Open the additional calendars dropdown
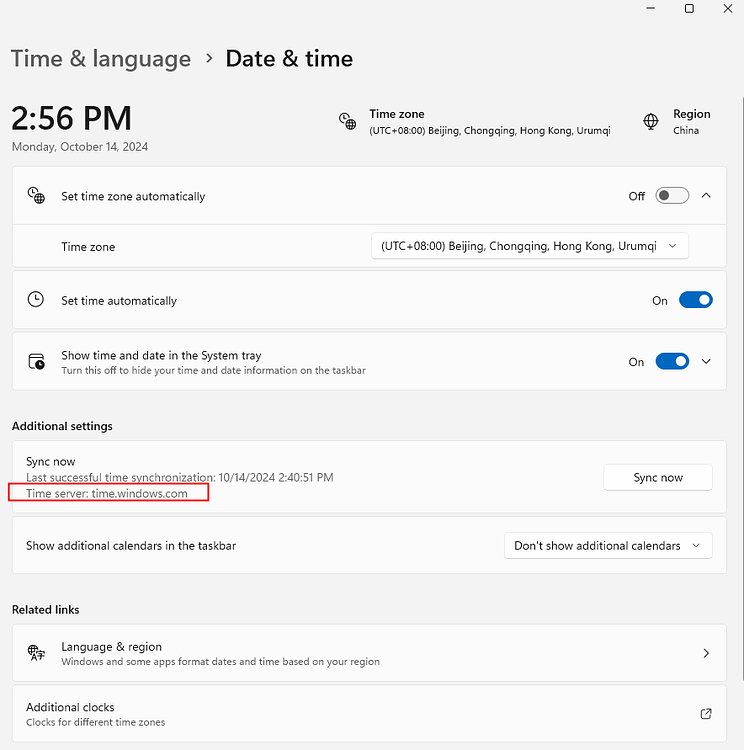Image resolution: width=744 pixels, height=750 pixels. (x=608, y=546)
